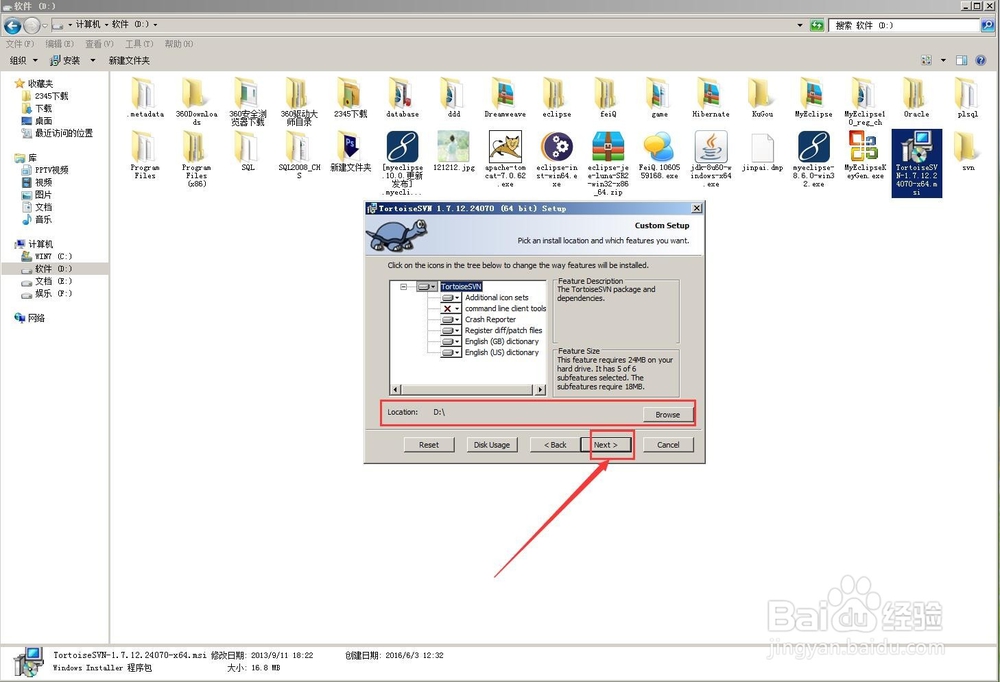Select the Program Files (x86) folder
This screenshot has height=682, width=1000.
[x=196, y=159]
